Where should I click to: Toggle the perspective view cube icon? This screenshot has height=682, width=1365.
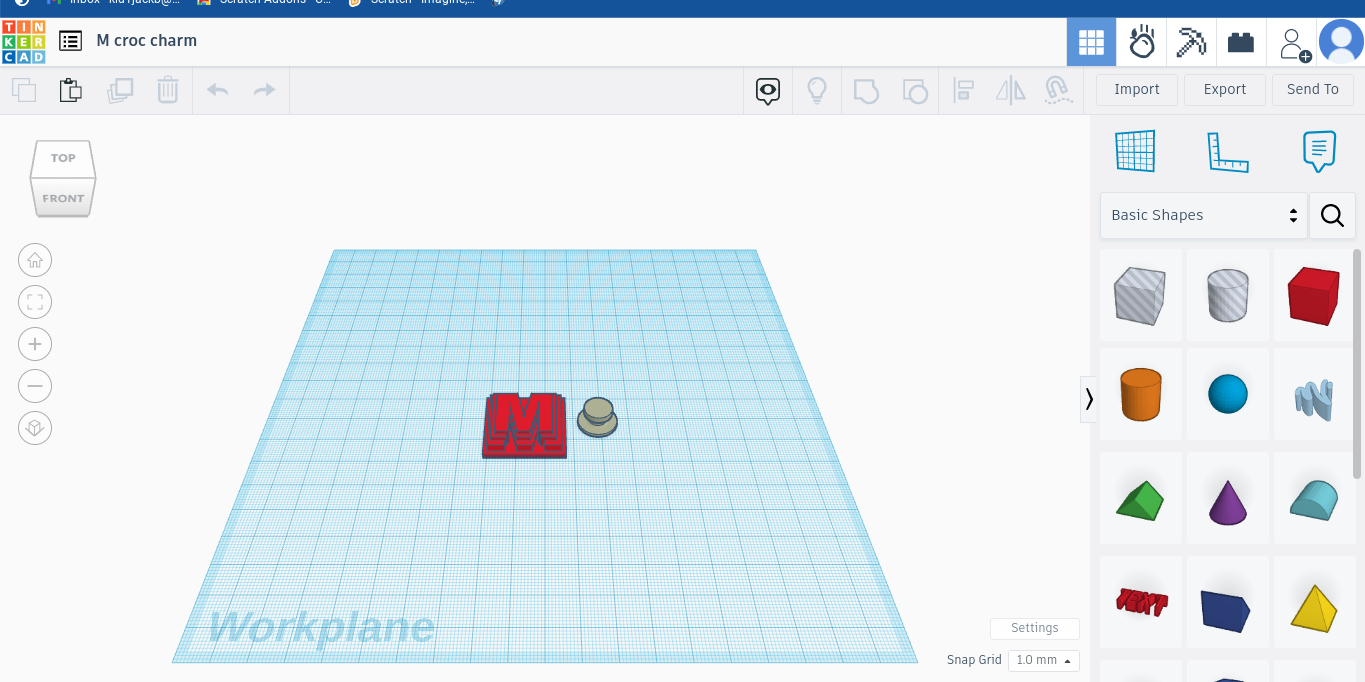[35, 428]
